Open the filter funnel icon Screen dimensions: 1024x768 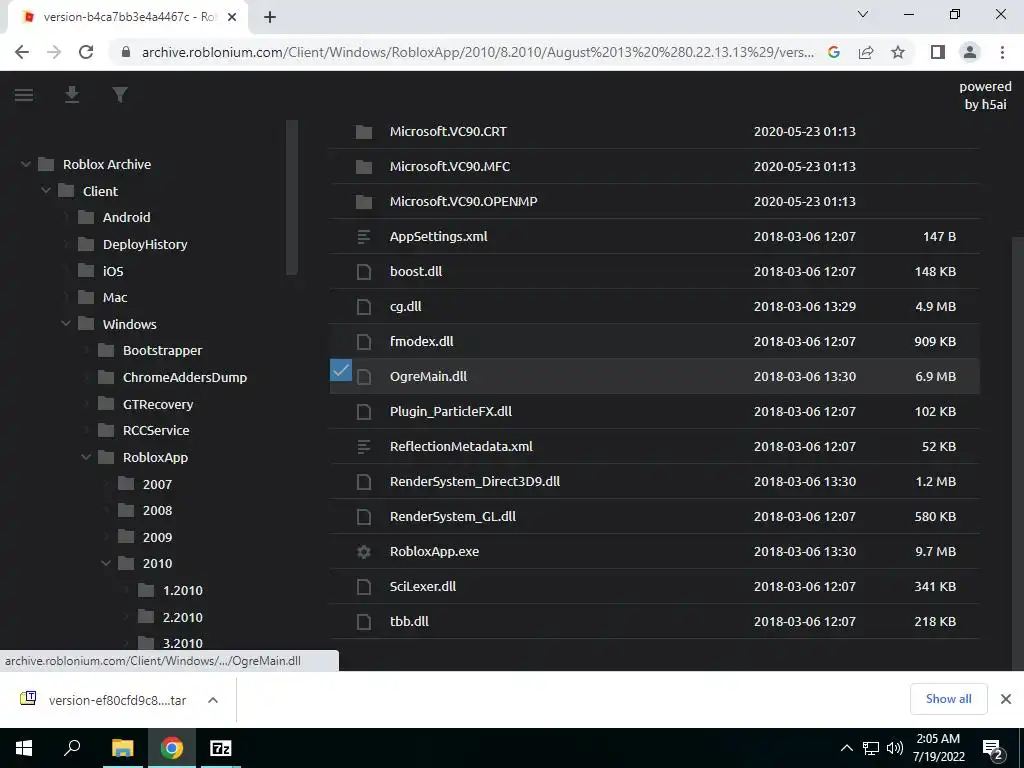click(120, 95)
